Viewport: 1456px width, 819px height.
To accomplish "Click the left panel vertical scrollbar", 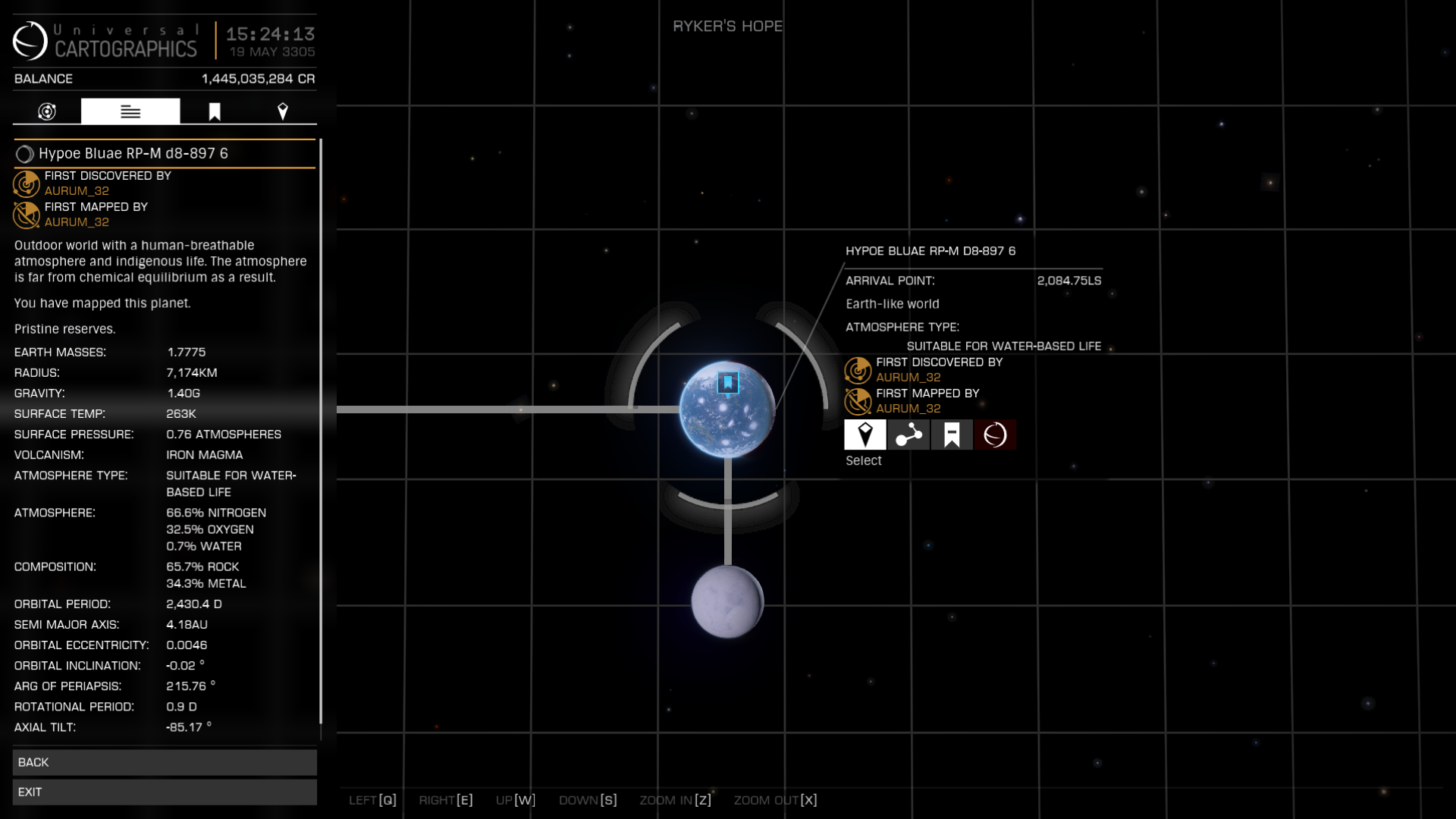I will pyautogui.click(x=321, y=432).
